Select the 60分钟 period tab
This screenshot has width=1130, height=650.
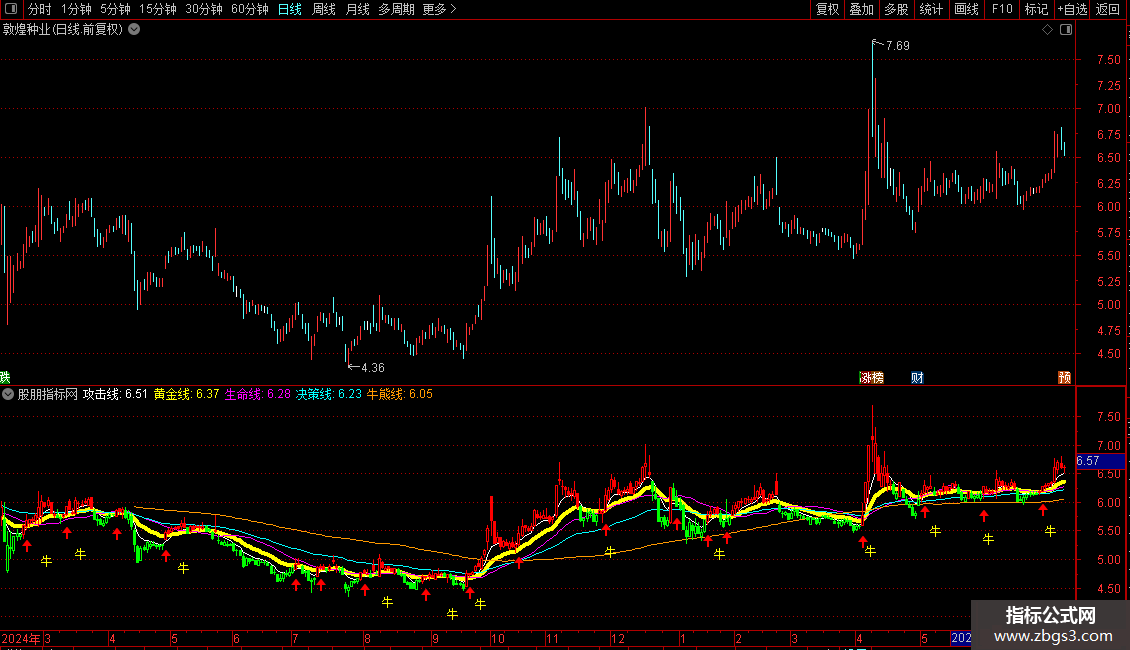250,9
